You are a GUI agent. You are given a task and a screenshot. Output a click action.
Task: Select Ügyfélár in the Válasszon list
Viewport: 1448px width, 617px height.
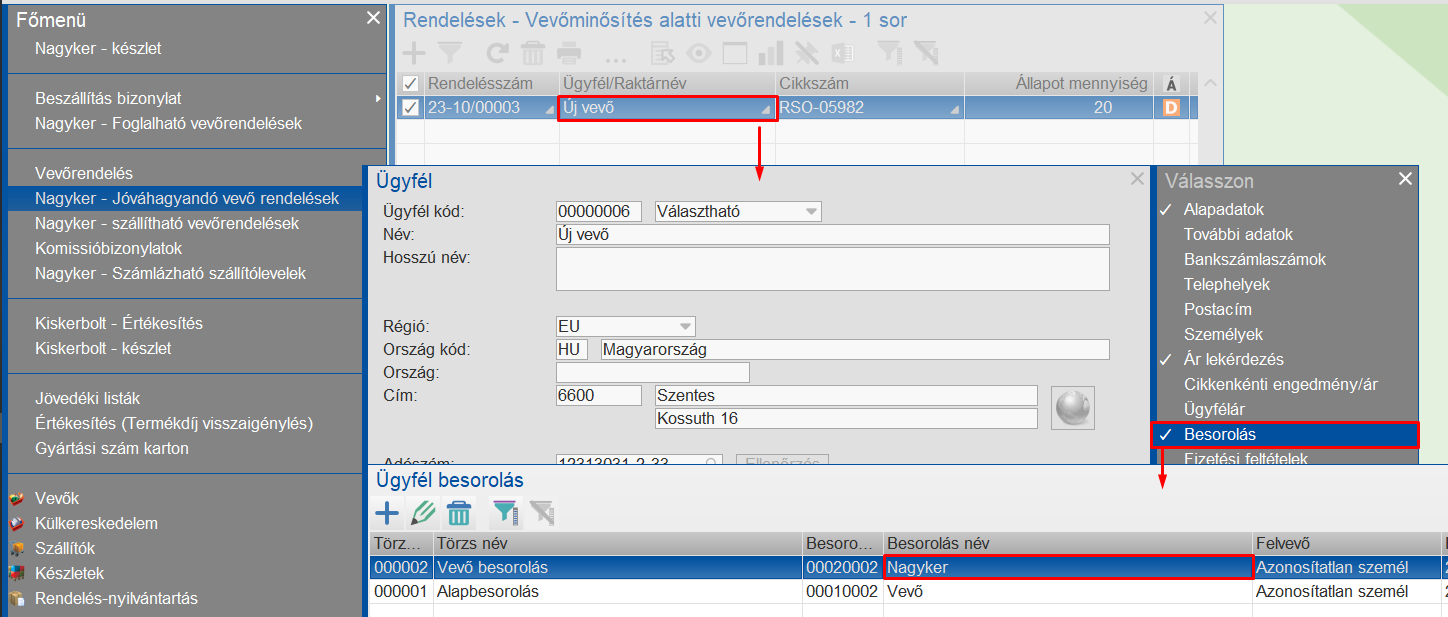coord(1214,409)
